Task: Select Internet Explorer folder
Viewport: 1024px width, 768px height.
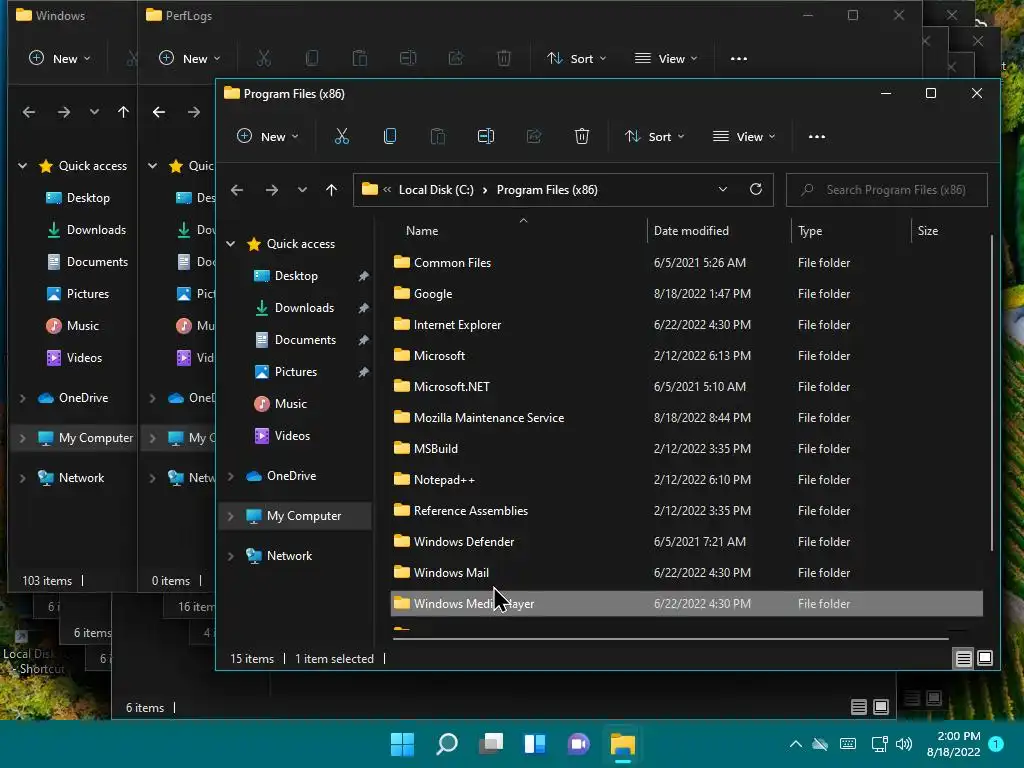Action: click(x=687, y=325)
